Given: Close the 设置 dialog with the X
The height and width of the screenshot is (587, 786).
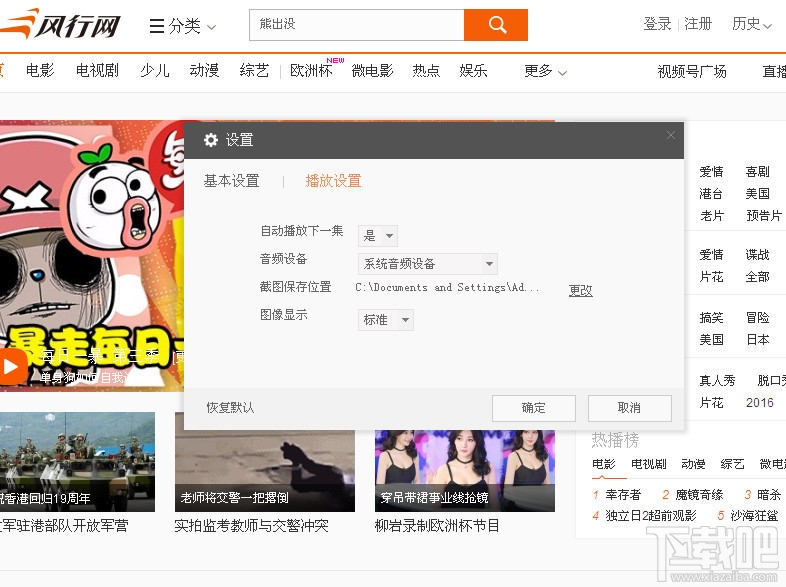Looking at the screenshot, I should pyautogui.click(x=671, y=135).
